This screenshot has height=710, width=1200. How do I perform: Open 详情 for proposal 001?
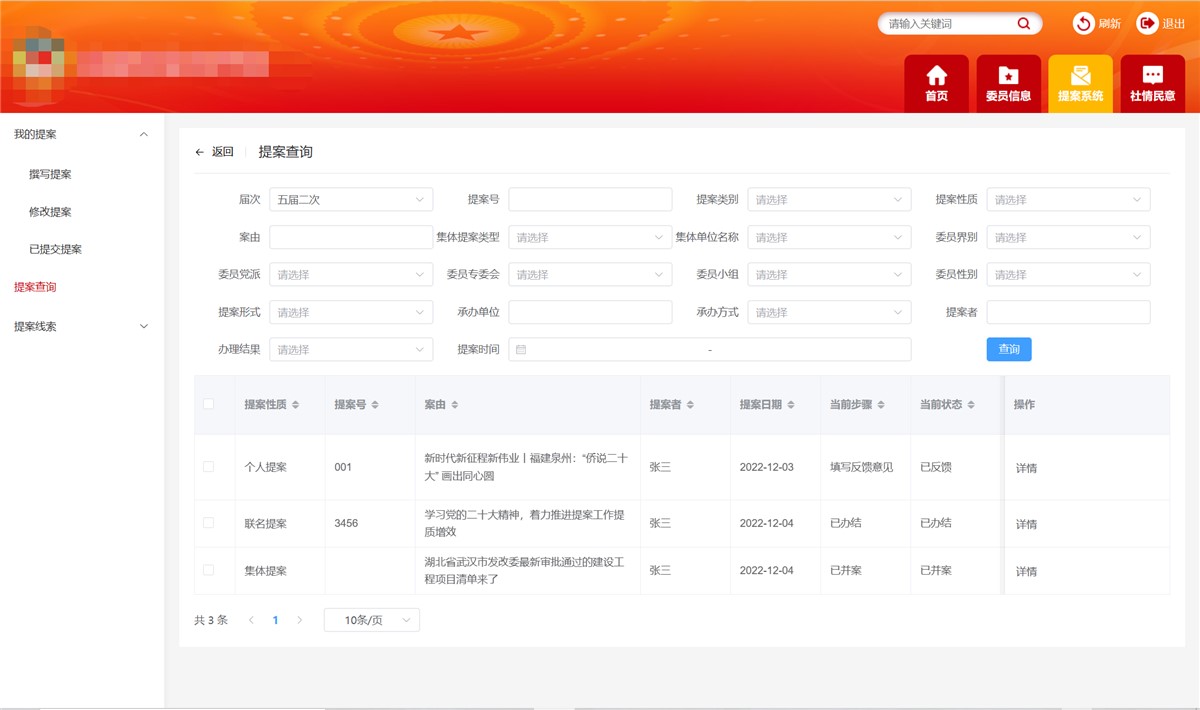[x=1026, y=468]
